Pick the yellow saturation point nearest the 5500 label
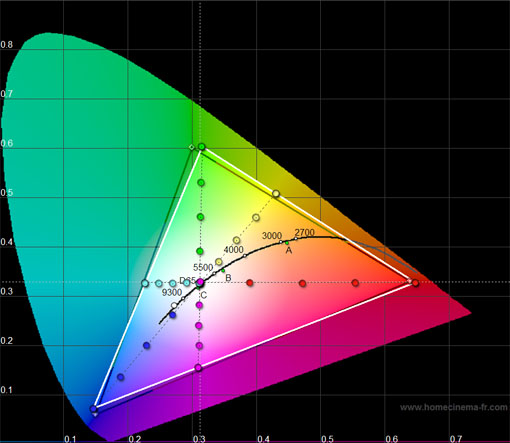The image size is (510, 443). 219,262
